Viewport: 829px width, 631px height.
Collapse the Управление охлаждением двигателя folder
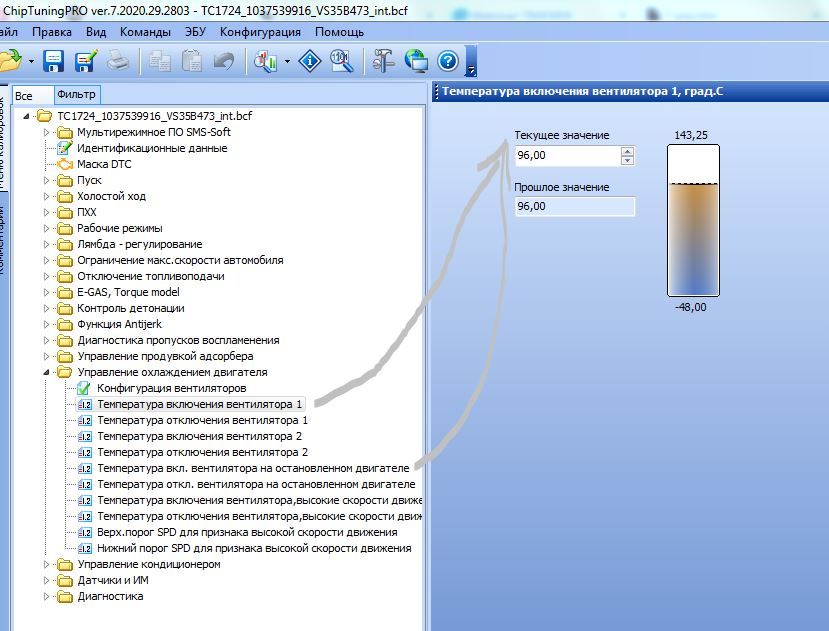[x=47, y=372]
